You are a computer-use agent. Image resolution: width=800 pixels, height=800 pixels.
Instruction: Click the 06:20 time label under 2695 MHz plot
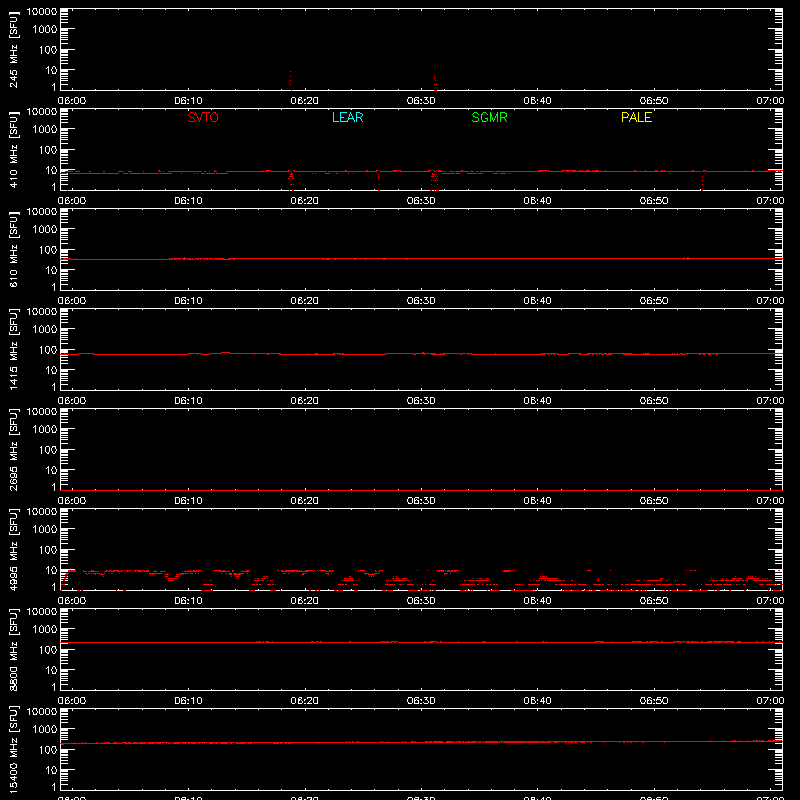(x=305, y=501)
